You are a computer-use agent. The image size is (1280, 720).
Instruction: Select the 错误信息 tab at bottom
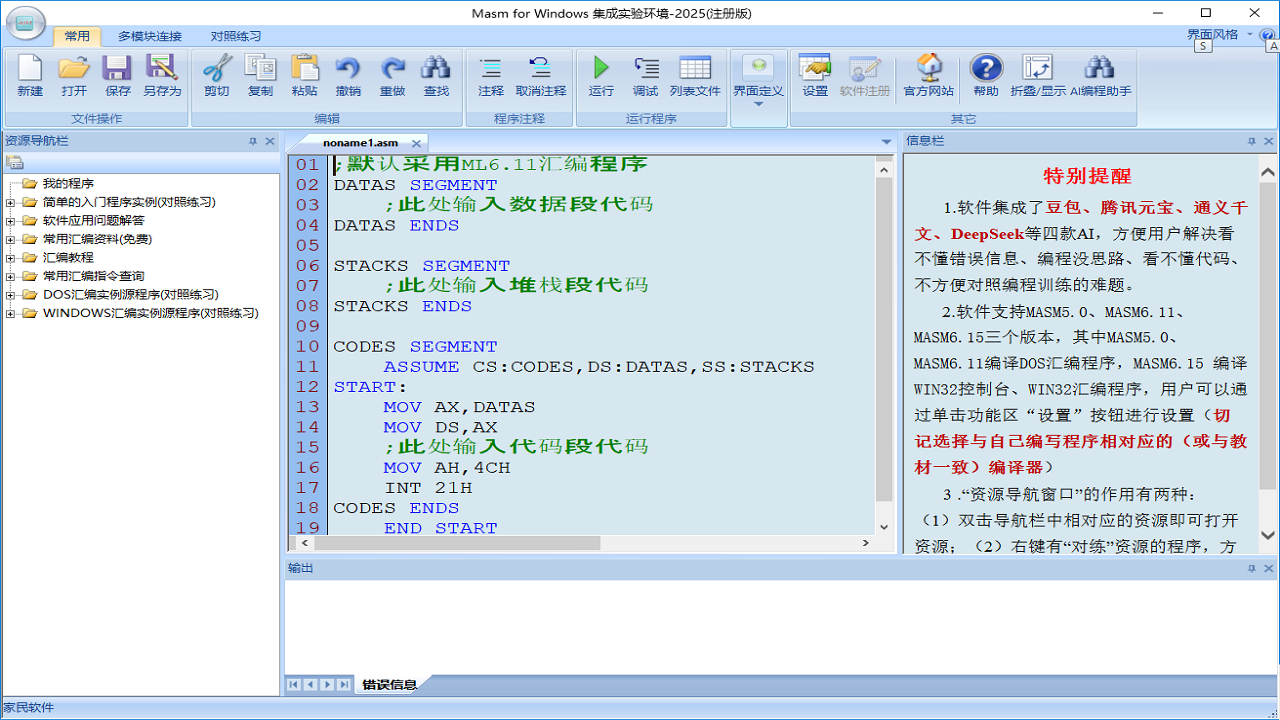(390, 685)
